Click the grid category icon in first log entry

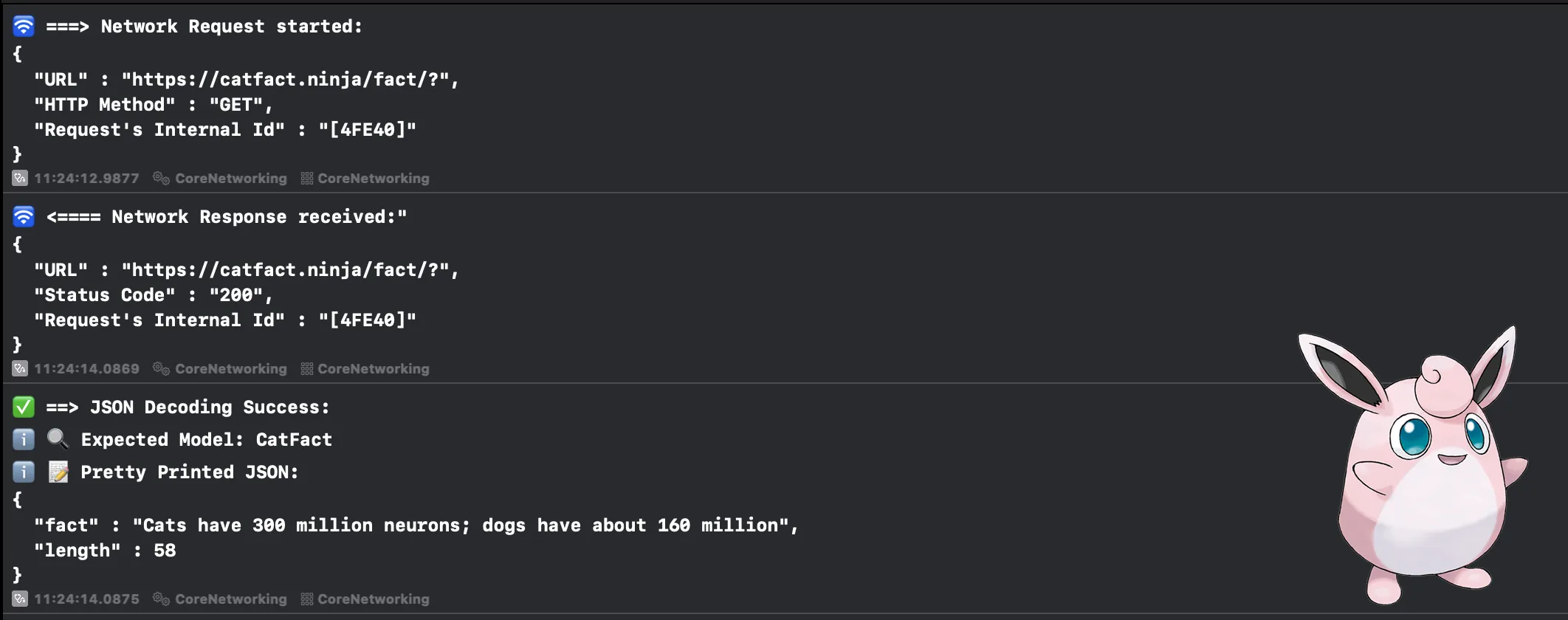(x=307, y=178)
